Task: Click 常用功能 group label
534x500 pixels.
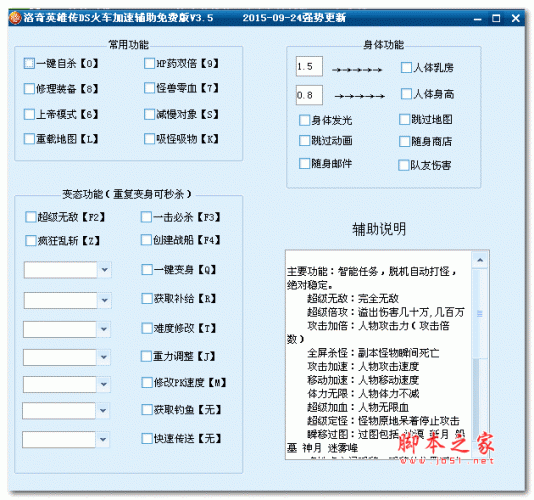Action: 128,45
